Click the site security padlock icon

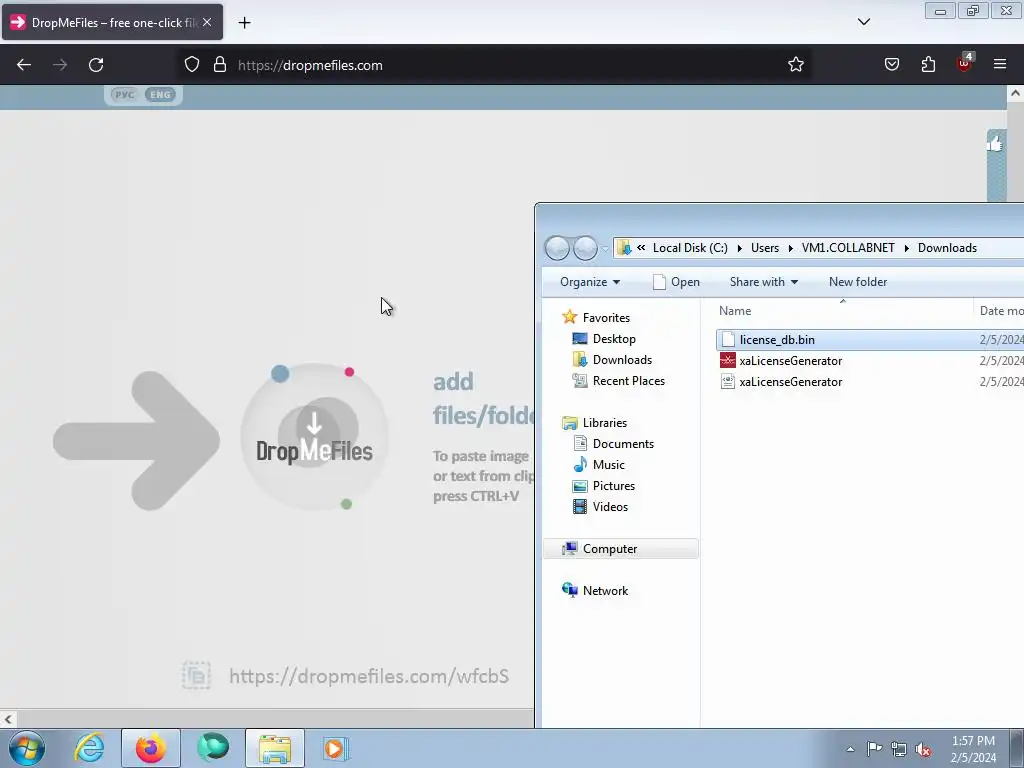pyautogui.click(x=220, y=65)
